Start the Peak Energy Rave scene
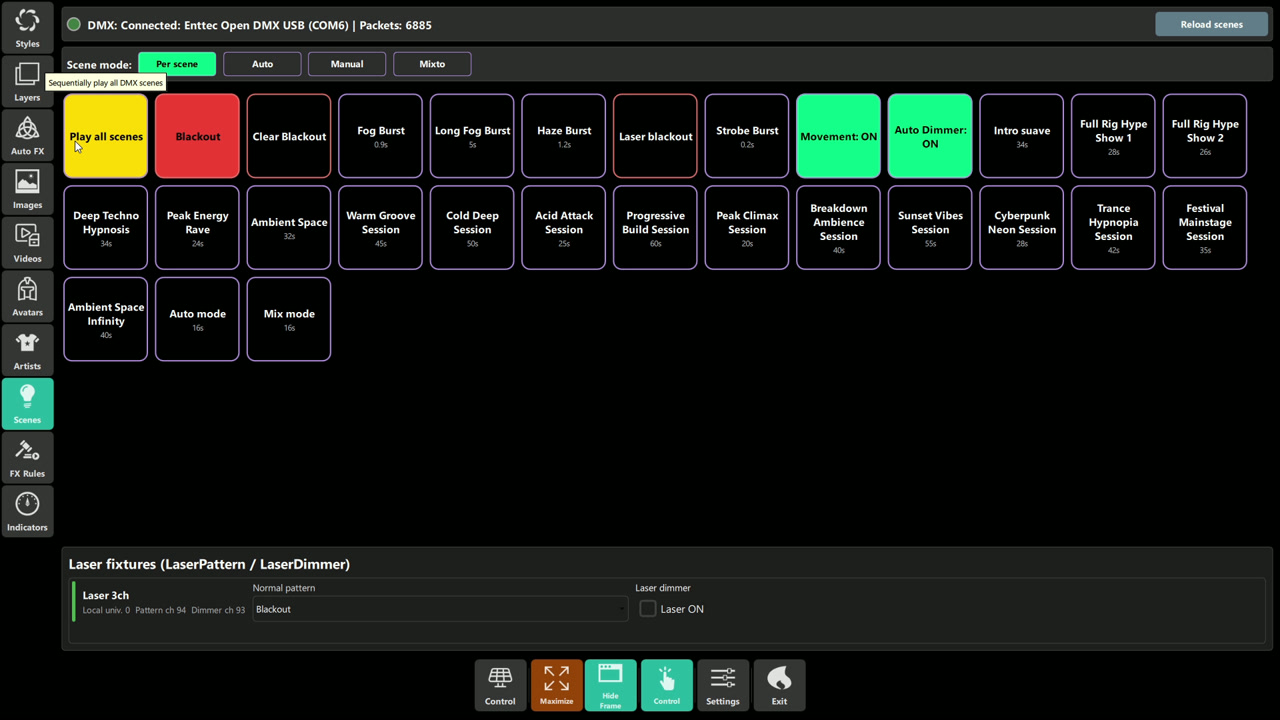This screenshot has height=720, width=1280. (x=197, y=228)
